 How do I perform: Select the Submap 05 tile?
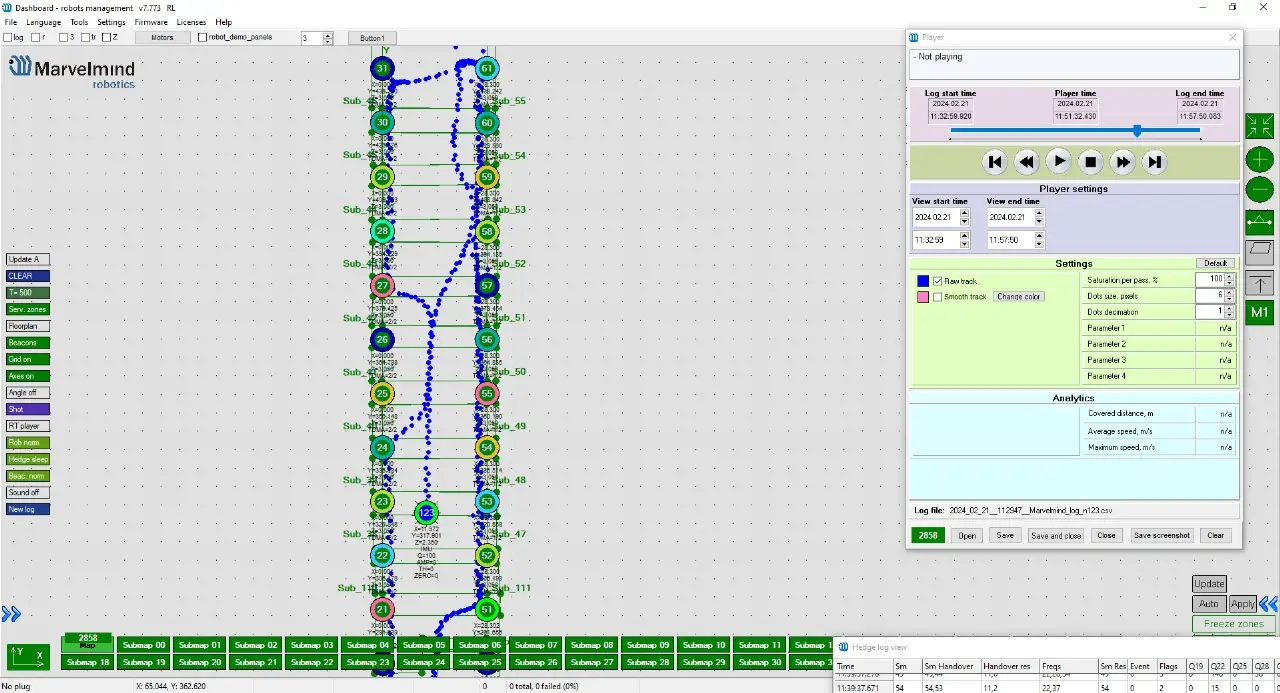424,645
